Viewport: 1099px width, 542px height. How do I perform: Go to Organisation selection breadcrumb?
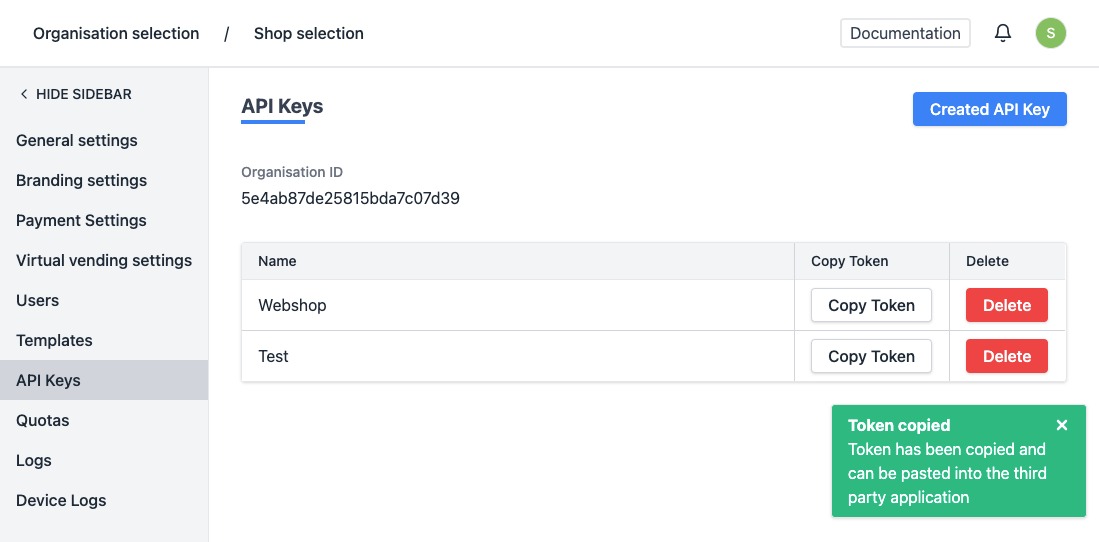click(116, 33)
